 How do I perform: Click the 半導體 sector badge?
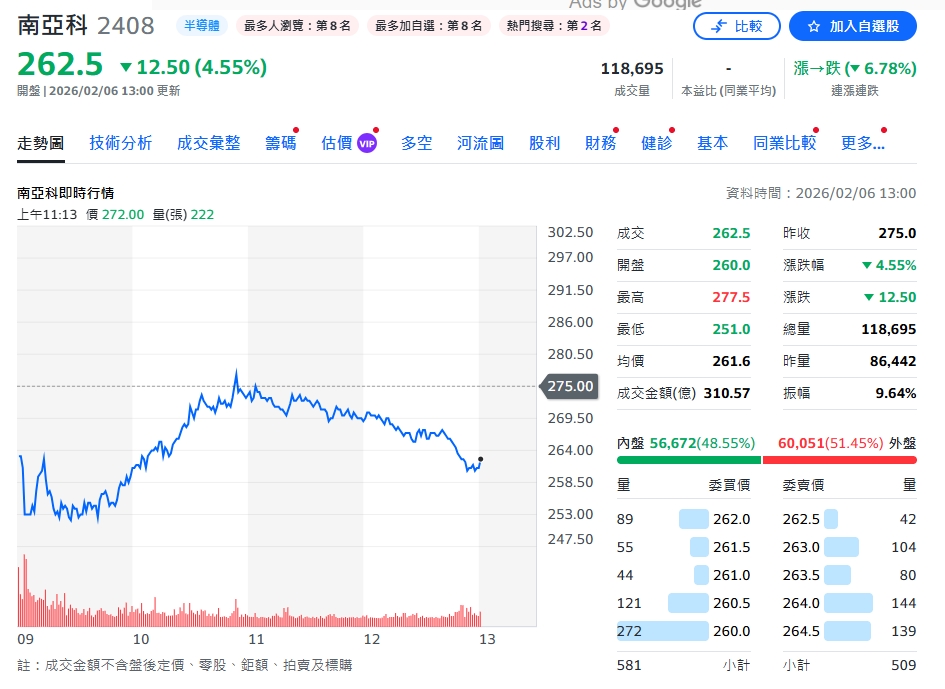(x=204, y=26)
